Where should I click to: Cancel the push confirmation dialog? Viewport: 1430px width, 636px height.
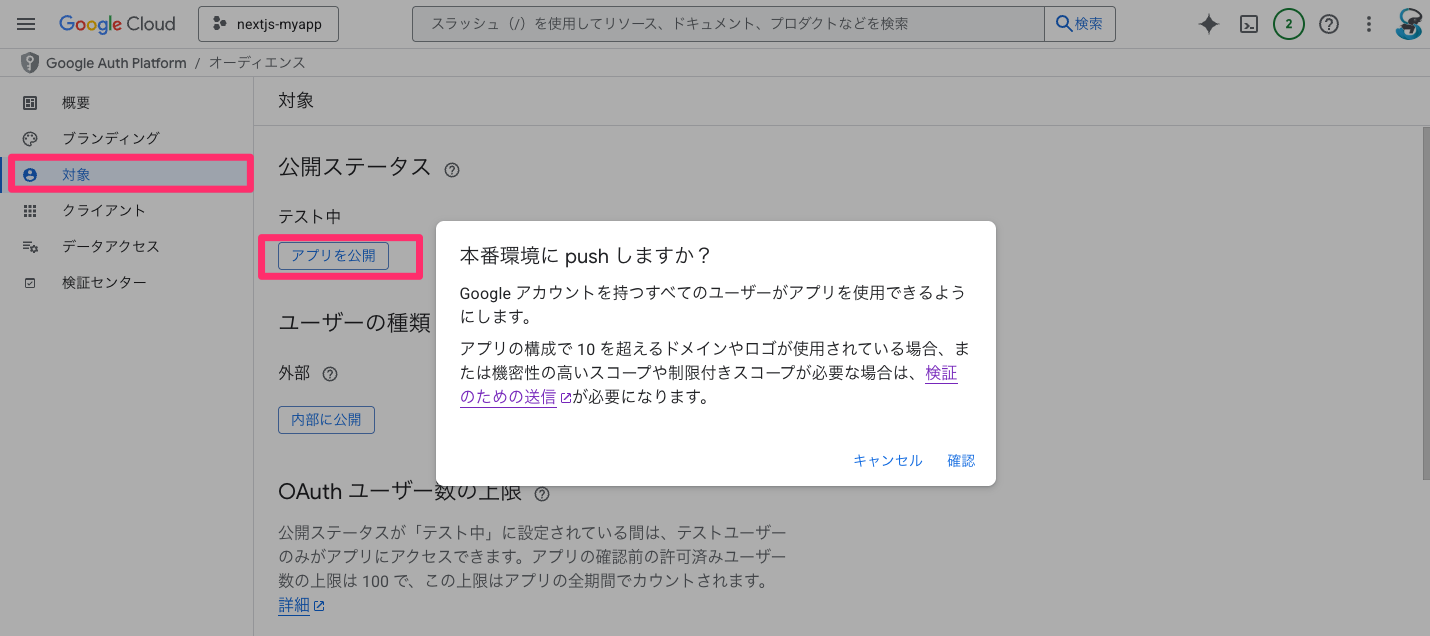pos(886,460)
